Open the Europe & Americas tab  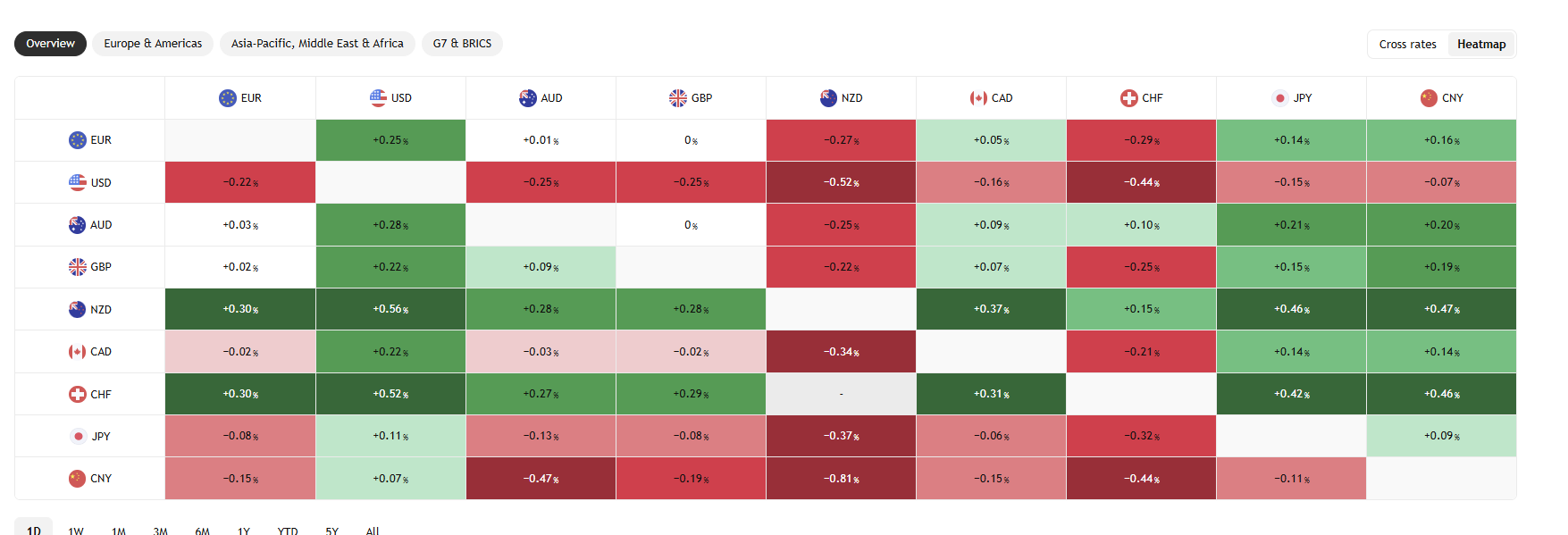(153, 44)
